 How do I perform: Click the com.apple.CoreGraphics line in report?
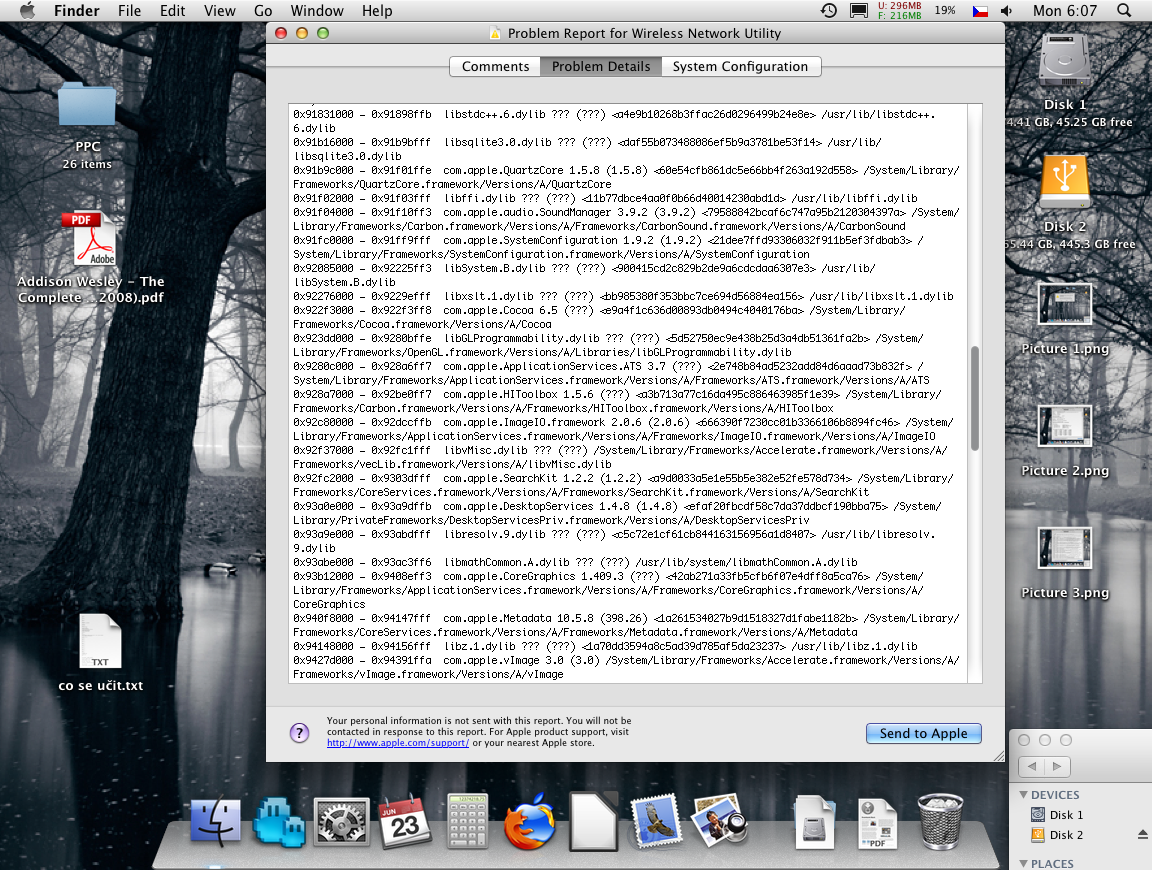[x=608, y=590]
